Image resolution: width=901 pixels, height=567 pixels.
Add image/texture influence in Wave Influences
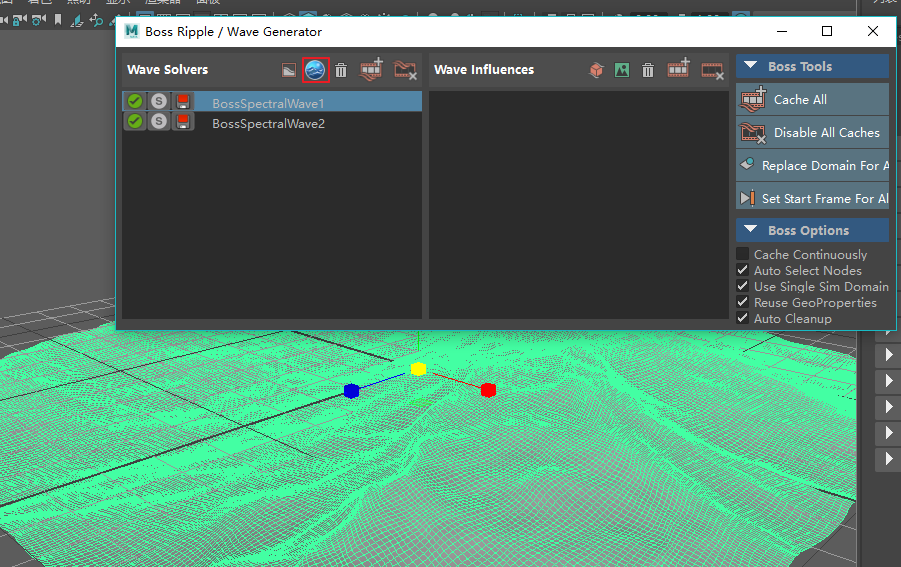(622, 70)
